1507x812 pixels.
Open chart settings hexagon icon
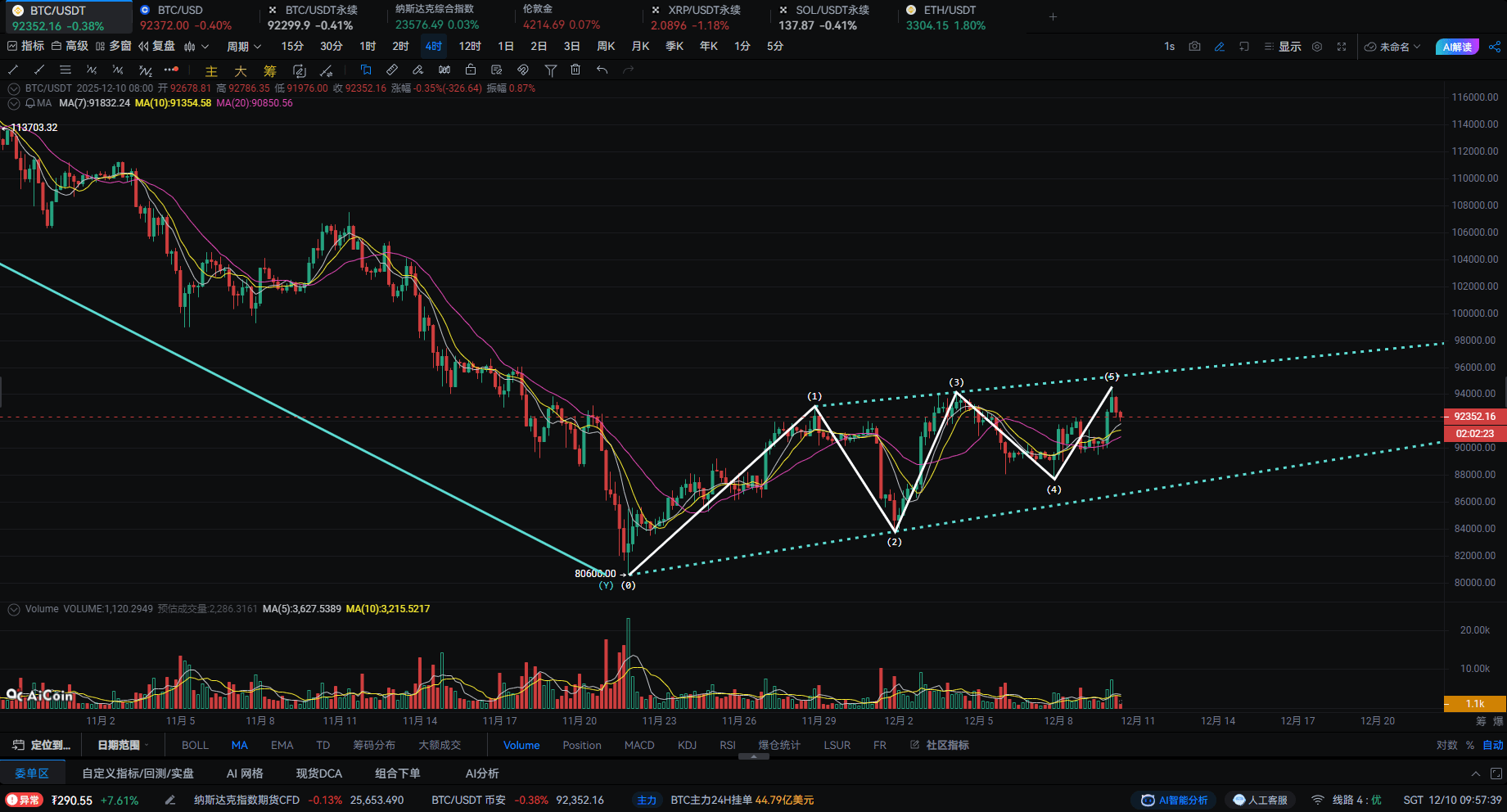pyautogui.click(x=1317, y=47)
